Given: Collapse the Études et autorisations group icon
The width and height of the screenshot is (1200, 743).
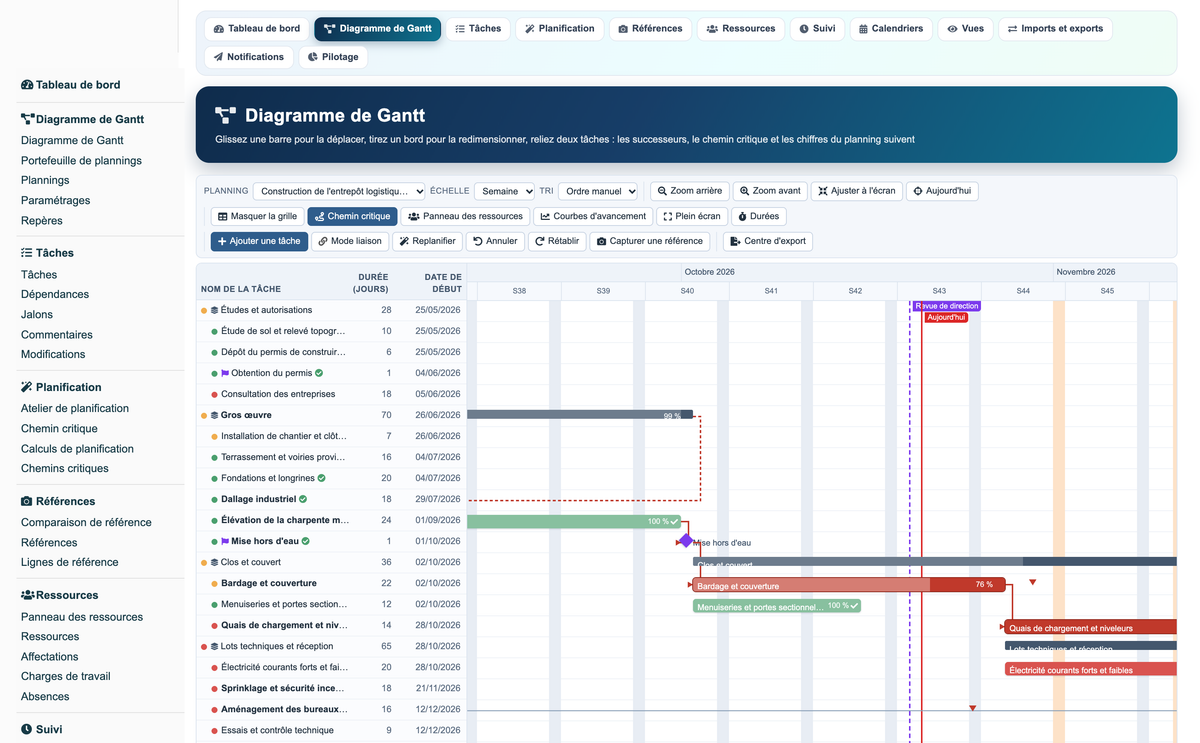Looking at the screenshot, I should tap(214, 310).
